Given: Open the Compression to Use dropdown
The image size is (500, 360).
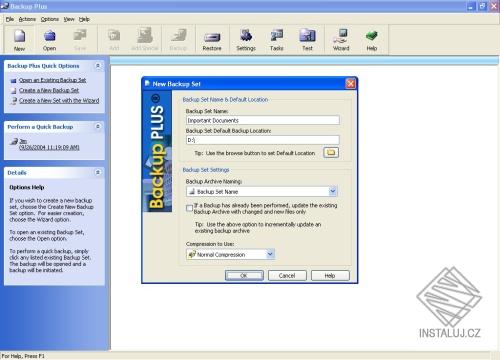Looking at the screenshot, I should (x=270, y=254).
